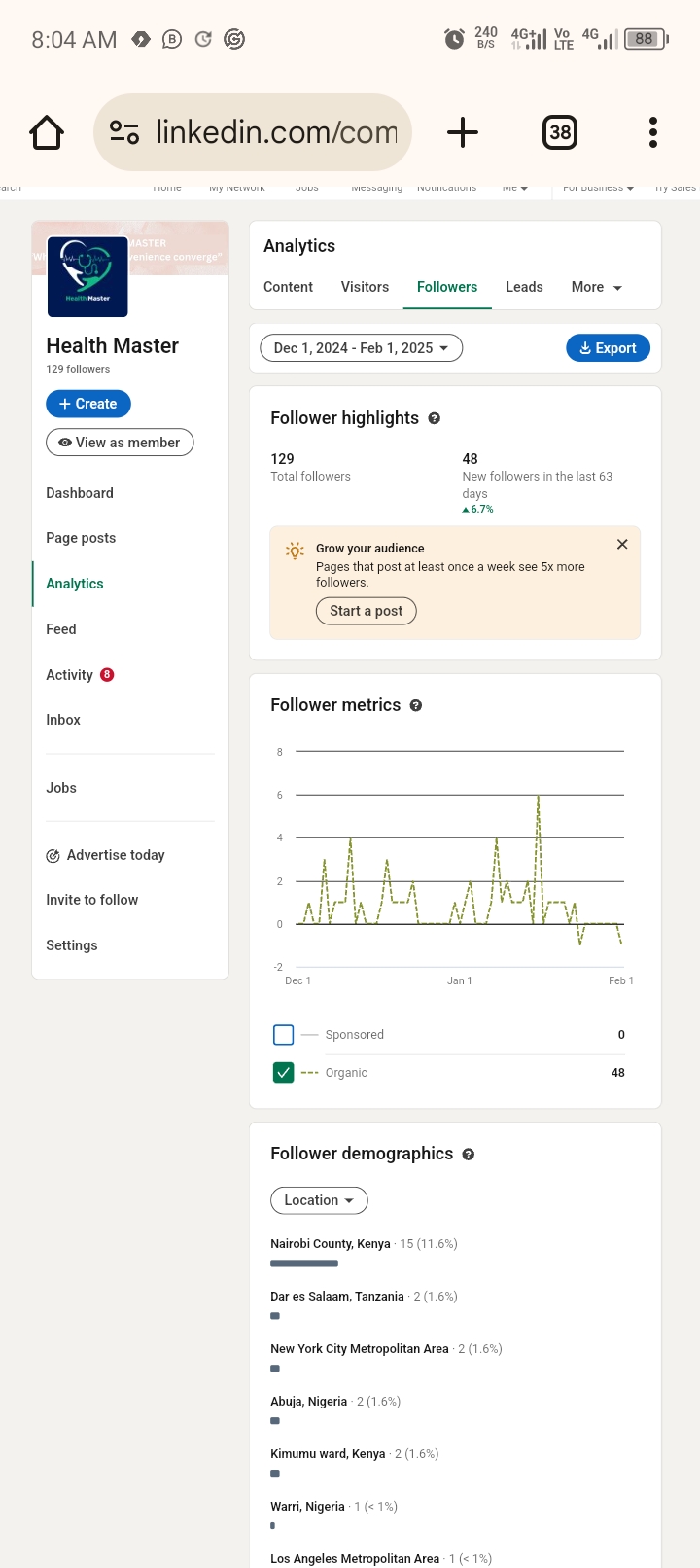Screen dimensions: 700x1568
Task: Click the Health Master page name
Action: click(113, 346)
